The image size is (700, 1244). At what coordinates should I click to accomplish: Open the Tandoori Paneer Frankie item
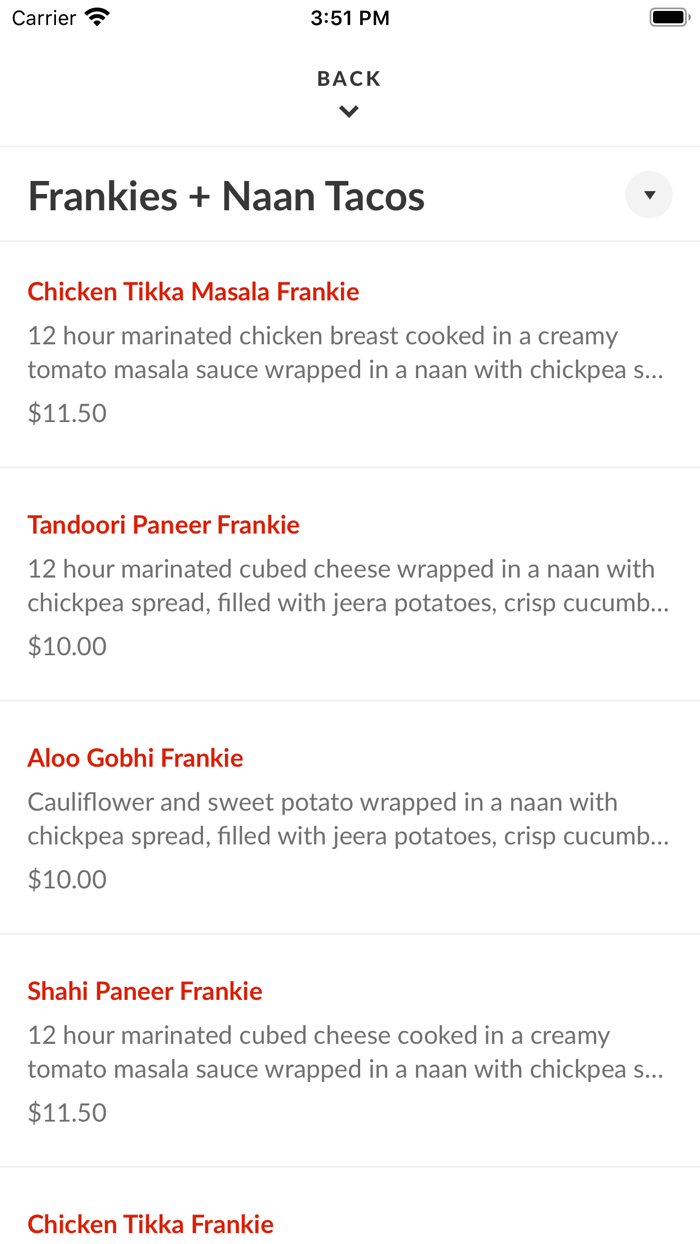pyautogui.click(x=164, y=524)
